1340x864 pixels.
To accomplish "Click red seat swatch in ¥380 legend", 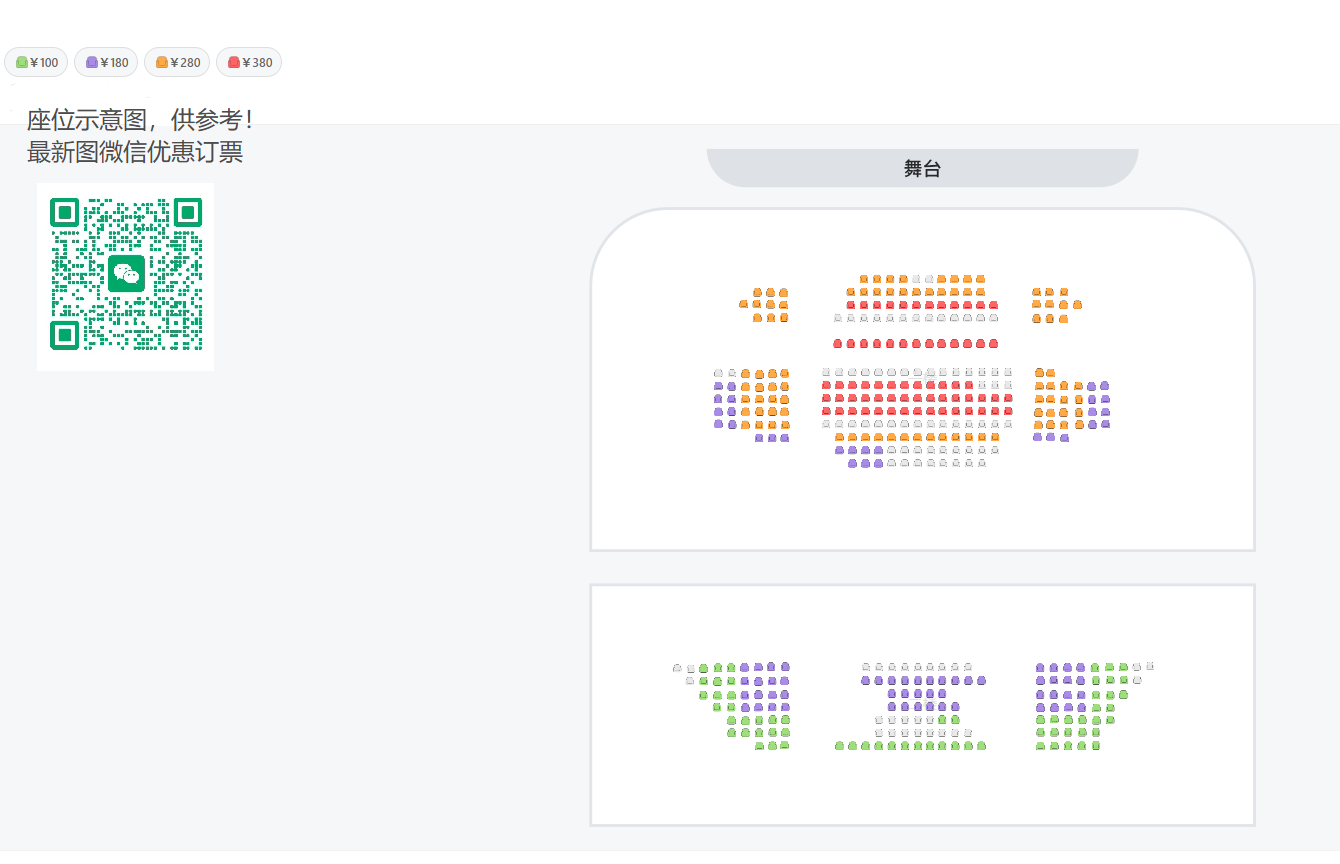I will click(x=234, y=63).
